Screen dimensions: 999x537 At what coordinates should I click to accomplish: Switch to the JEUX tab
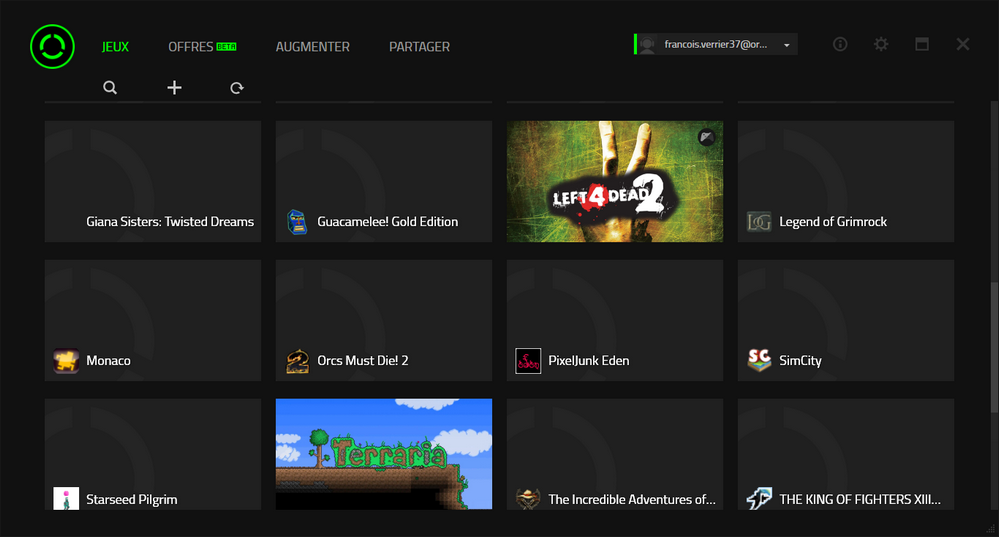115,47
